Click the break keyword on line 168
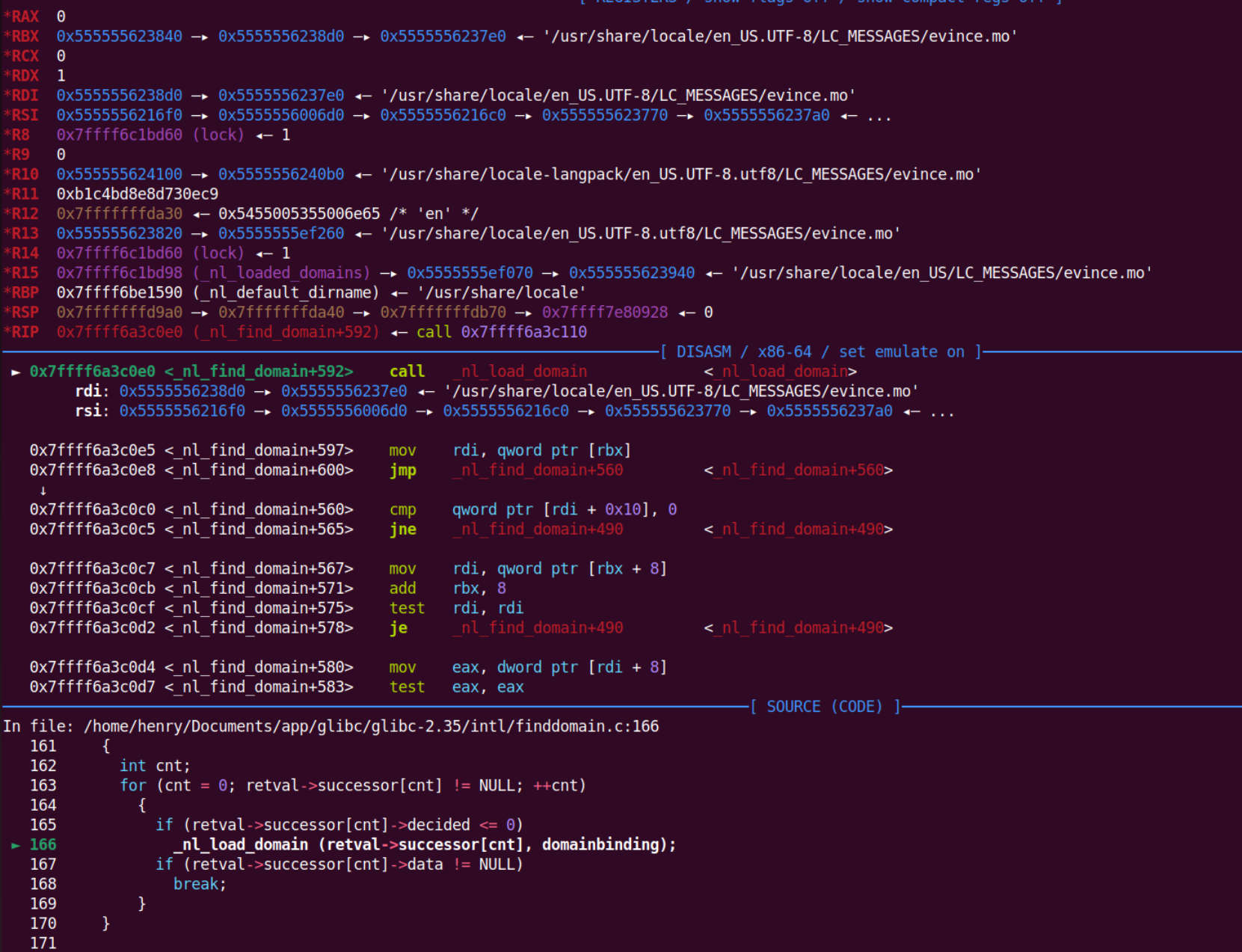 (199, 884)
